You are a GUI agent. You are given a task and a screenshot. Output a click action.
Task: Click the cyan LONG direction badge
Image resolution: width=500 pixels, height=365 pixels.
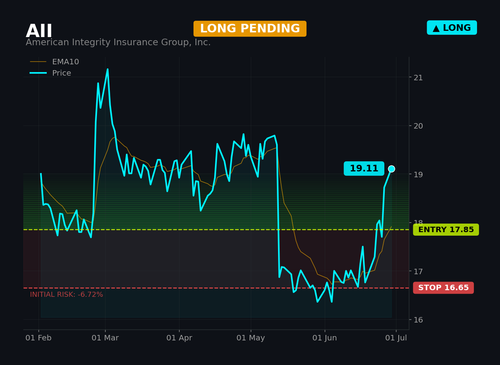(x=452, y=28)
